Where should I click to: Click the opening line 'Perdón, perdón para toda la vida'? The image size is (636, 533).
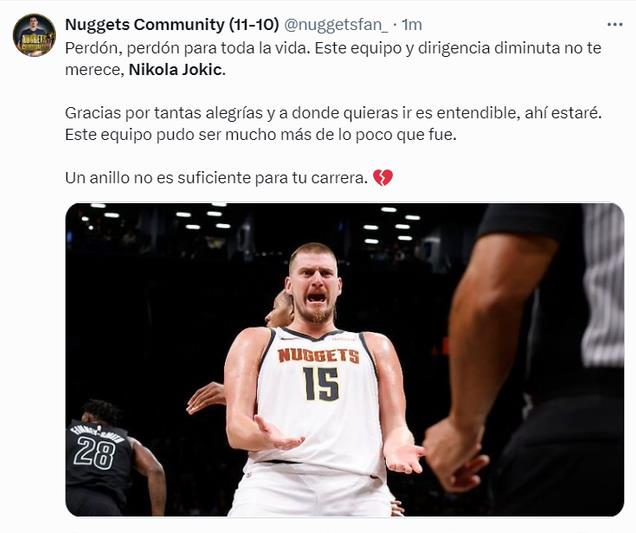(187, 48)
